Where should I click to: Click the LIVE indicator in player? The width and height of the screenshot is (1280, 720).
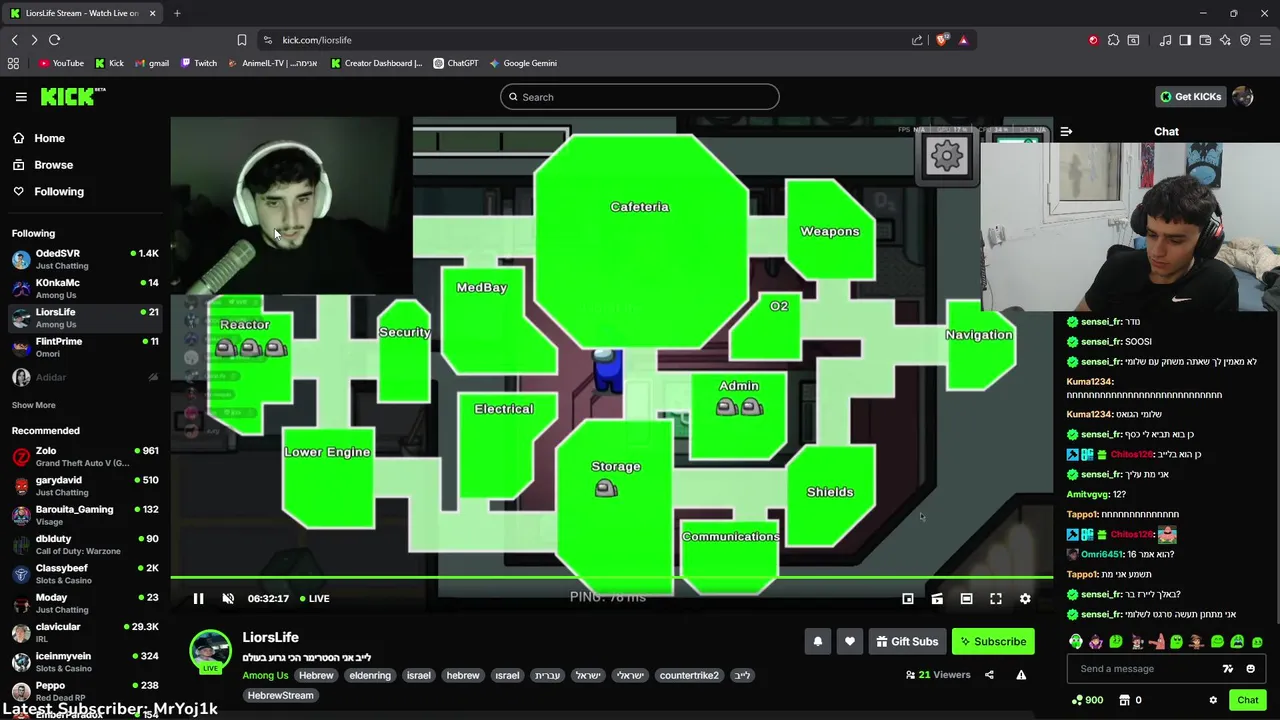[314, 598]
